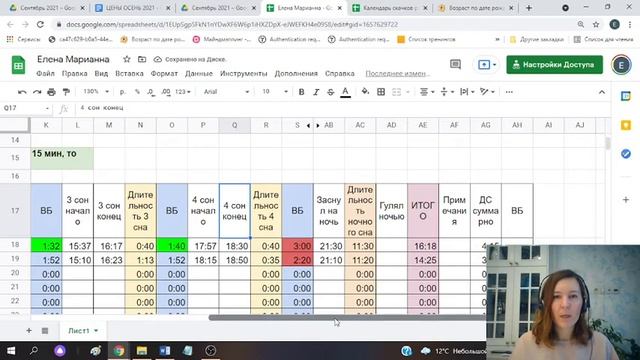
Task: Toggle Italic formatting
Action: 316,92
